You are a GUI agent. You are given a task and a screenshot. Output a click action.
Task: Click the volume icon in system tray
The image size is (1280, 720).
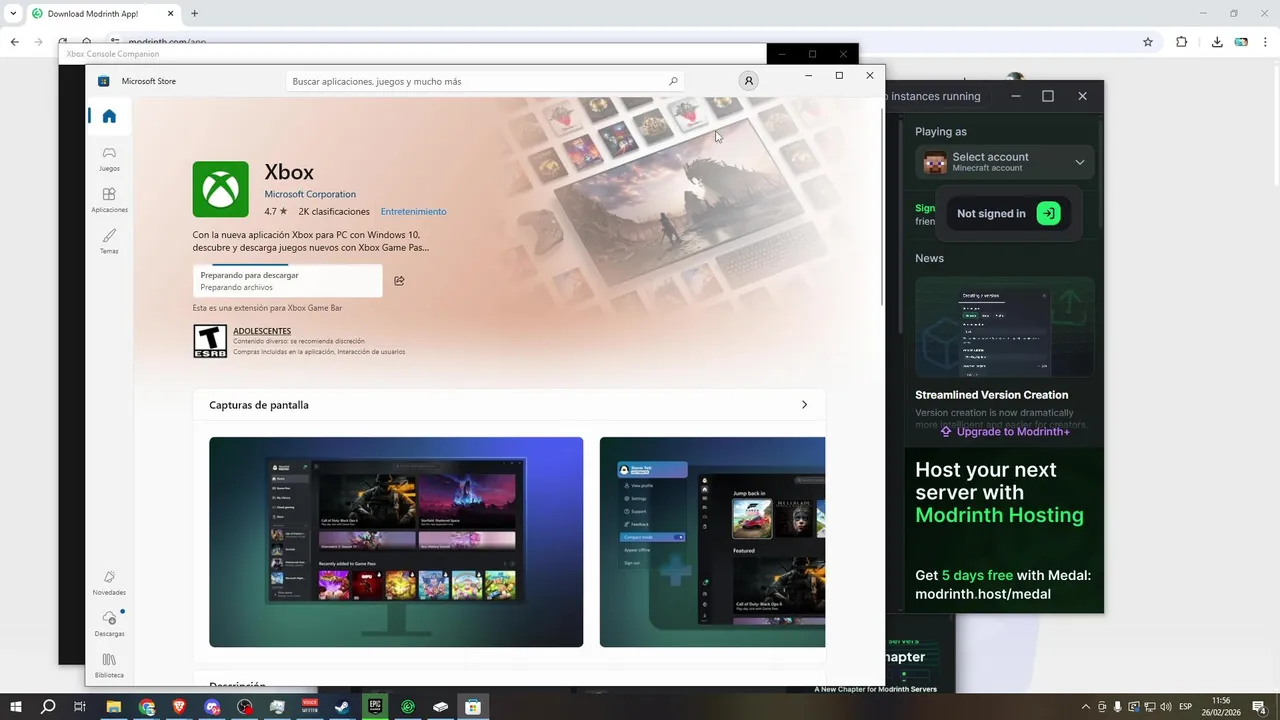1166,707
